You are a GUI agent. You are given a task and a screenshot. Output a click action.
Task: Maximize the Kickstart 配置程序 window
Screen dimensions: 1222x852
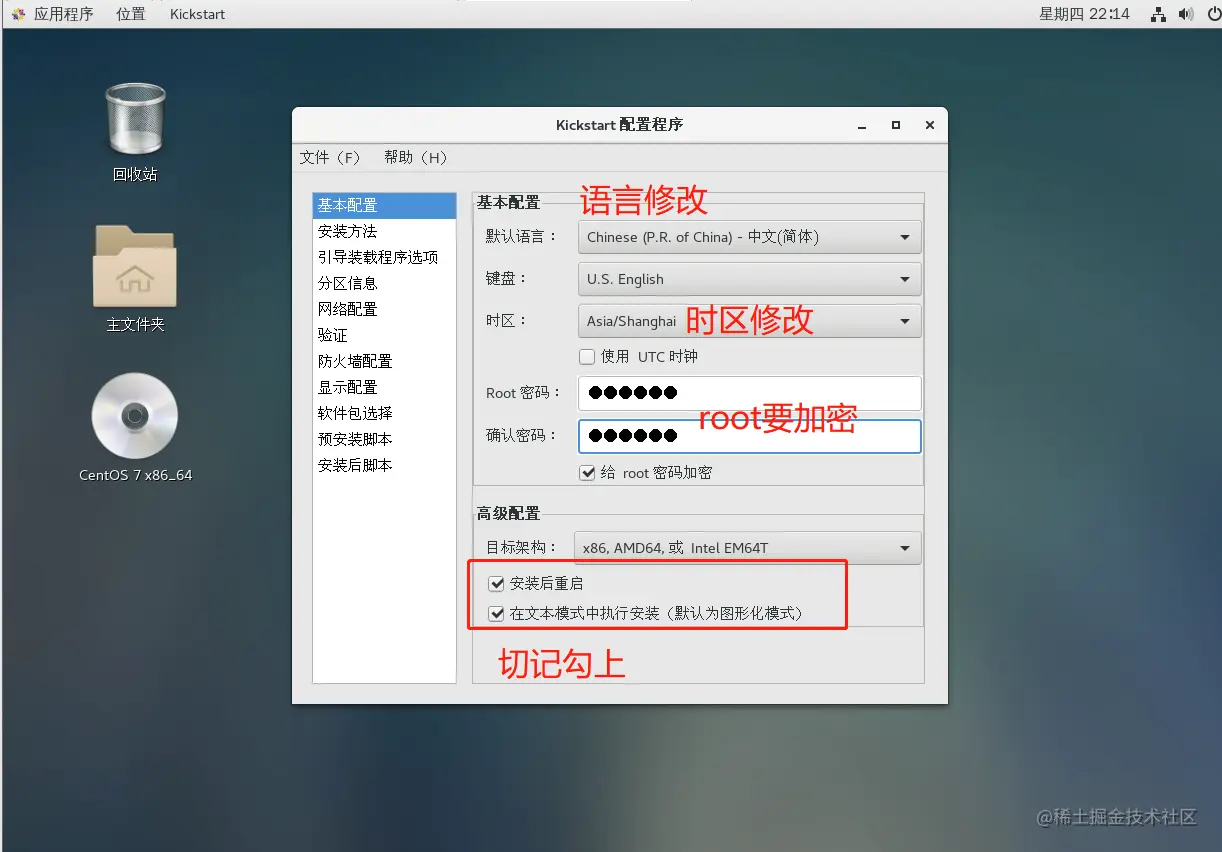pyautogui.click(x=896, y=125)
